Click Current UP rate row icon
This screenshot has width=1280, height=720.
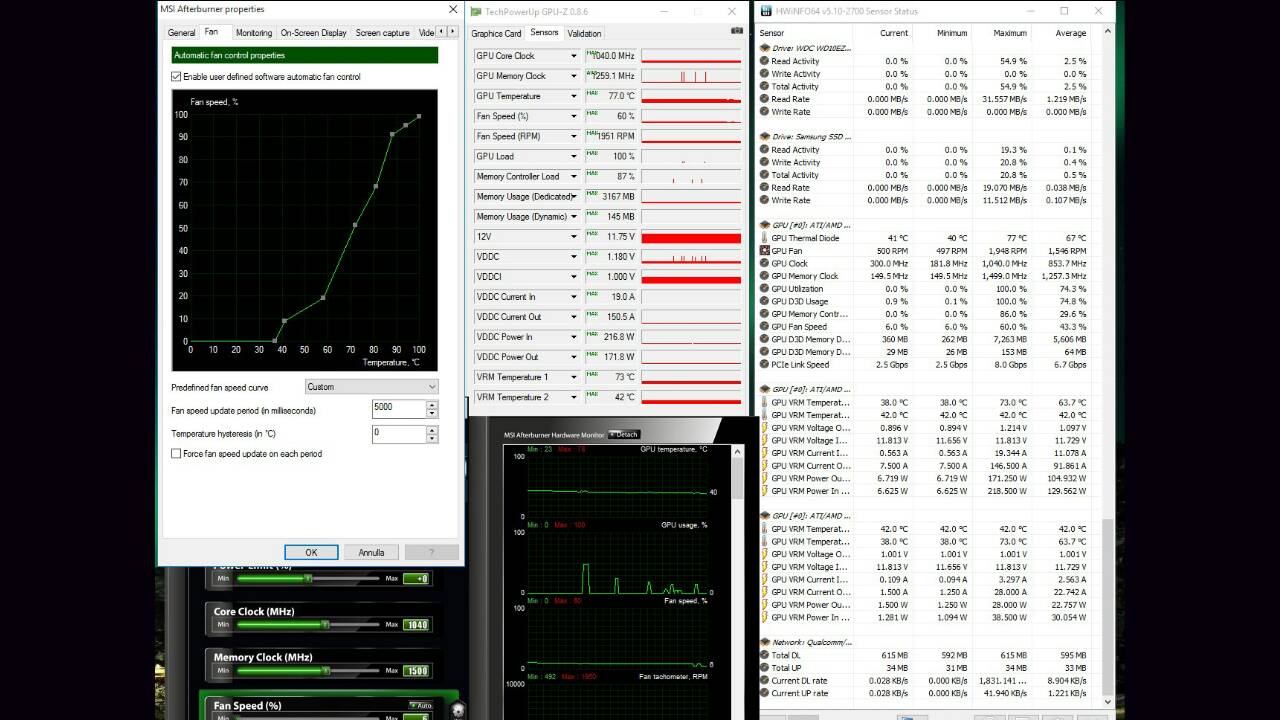point(765,693)
